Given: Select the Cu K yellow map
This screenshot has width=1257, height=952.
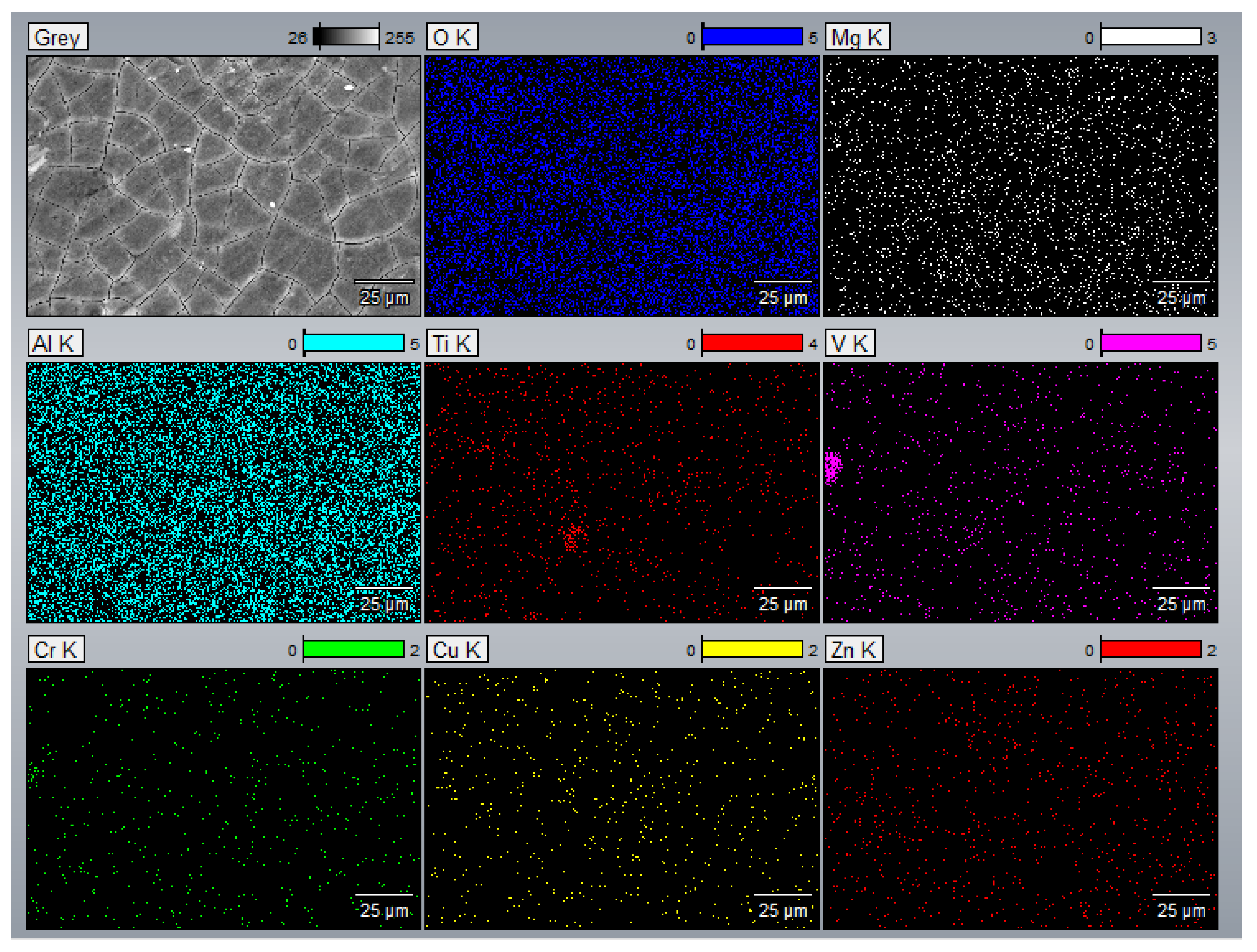Looking at the screenshot, I should [x=622, y=798].
